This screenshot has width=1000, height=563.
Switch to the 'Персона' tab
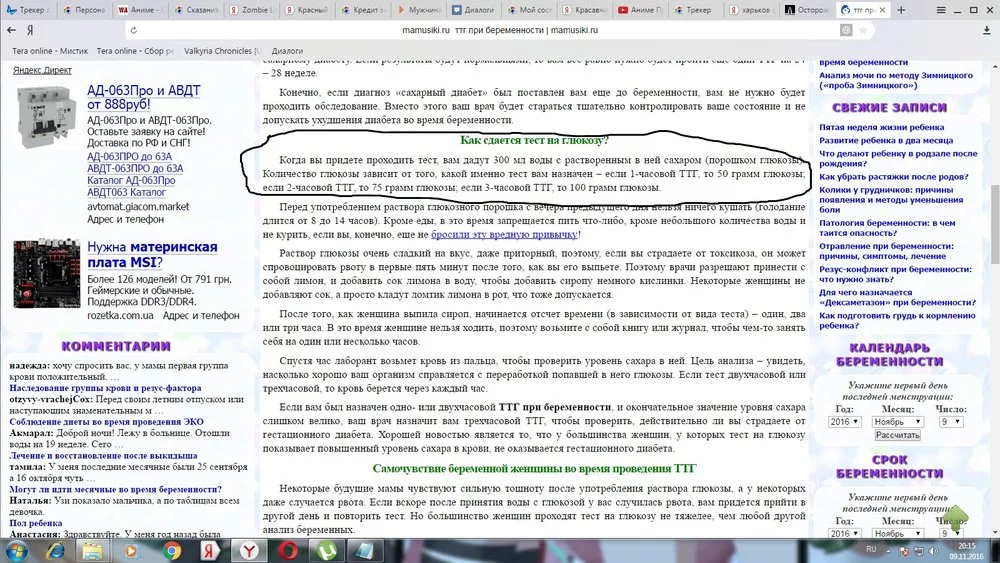pyautogui.click(x=85, y=10)
